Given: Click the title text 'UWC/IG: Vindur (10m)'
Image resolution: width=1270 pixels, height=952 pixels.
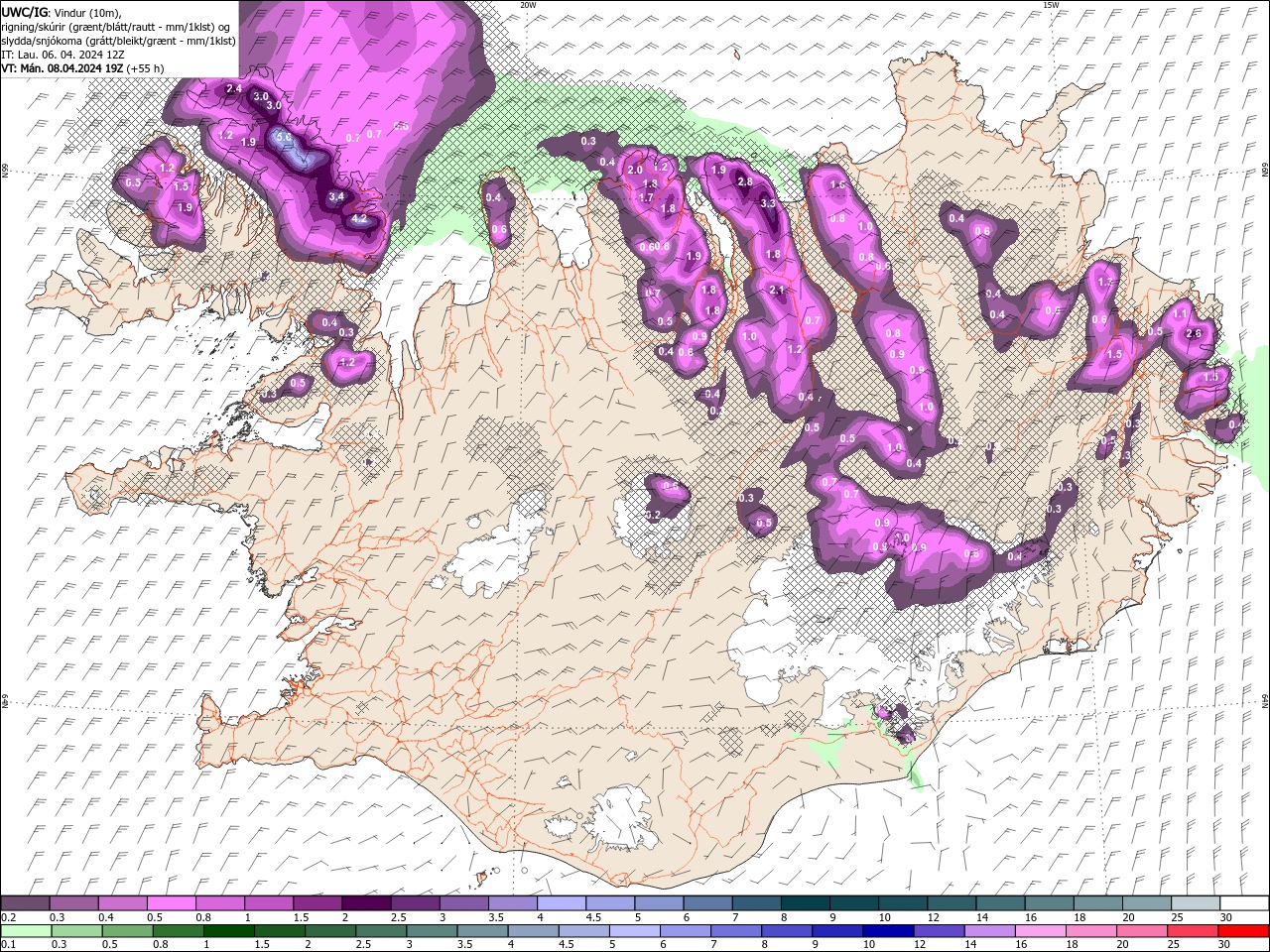Looking at the screenshot, I should (61, 12).
